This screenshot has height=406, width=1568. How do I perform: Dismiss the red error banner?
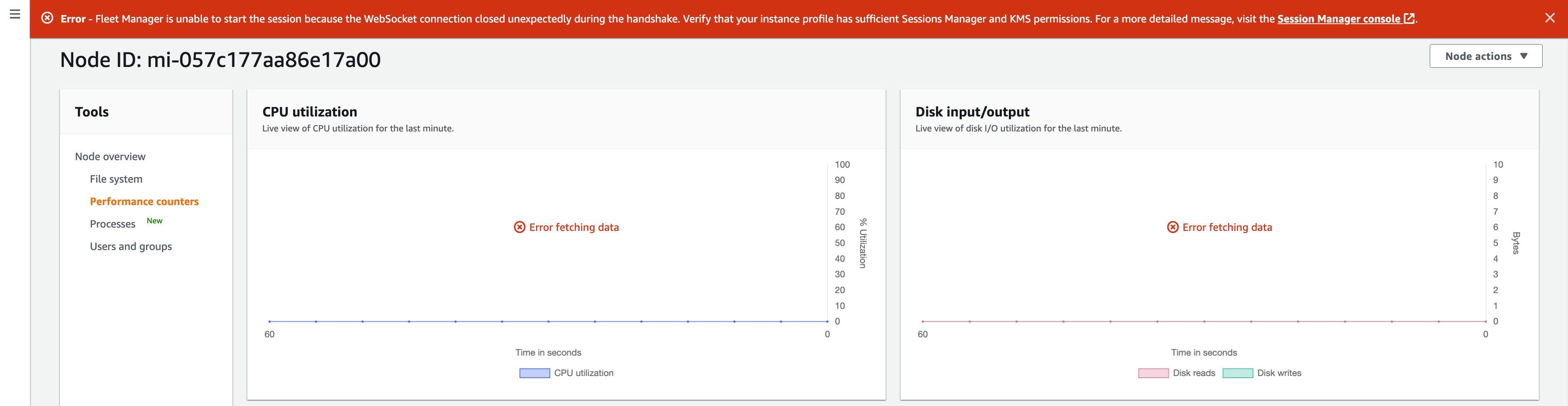point(1550,18)
